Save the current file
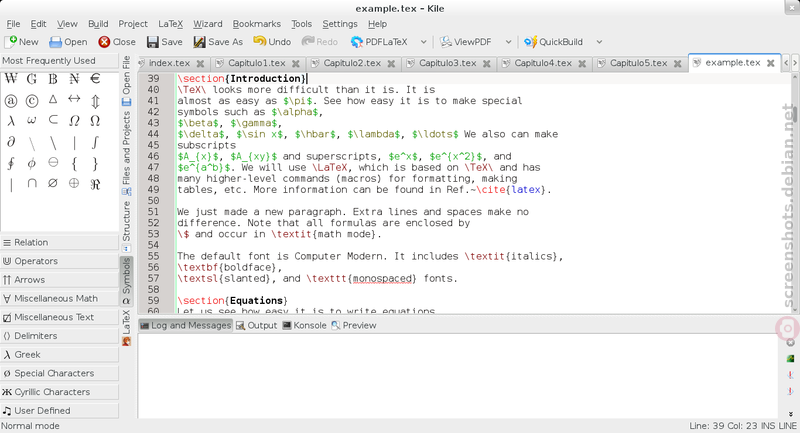 click(x=164, y=42)
